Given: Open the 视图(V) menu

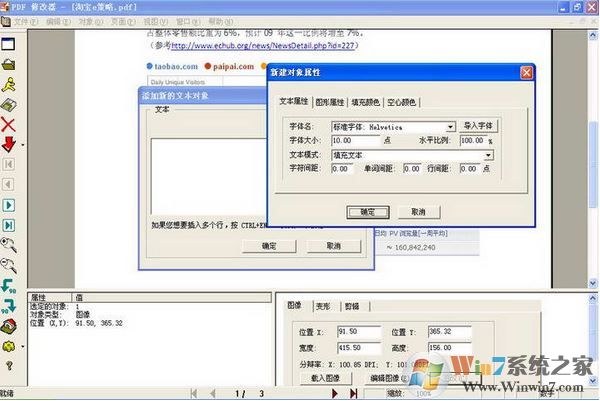Looking at the screenshot, I should [x=156, y=22].
